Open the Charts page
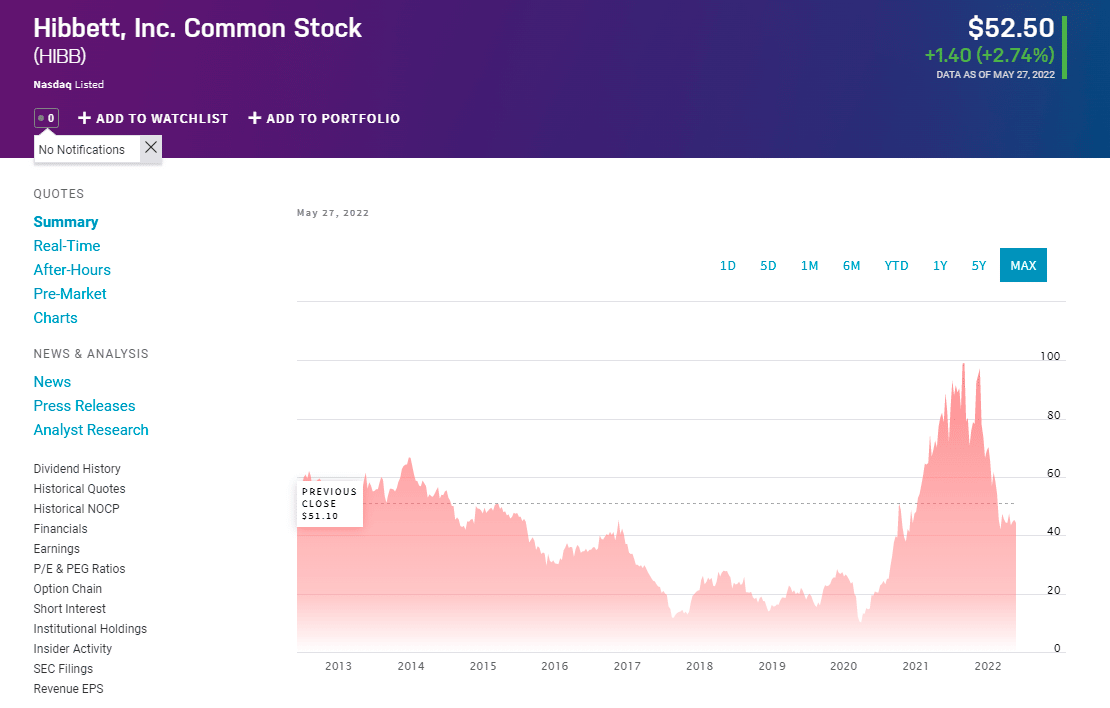1110x708 pixels. point(55,318)
